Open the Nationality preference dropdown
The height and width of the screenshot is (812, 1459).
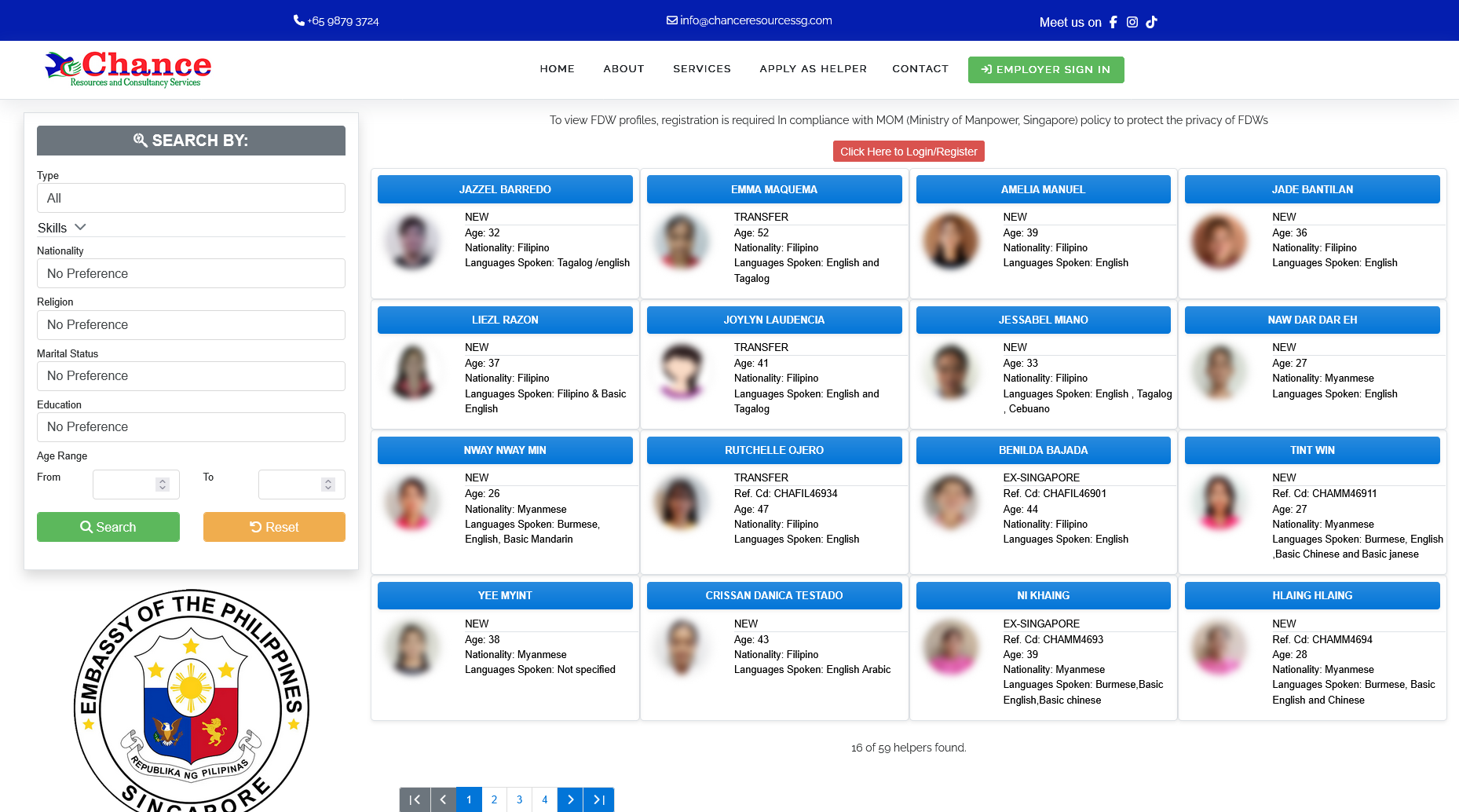point(191,273)
